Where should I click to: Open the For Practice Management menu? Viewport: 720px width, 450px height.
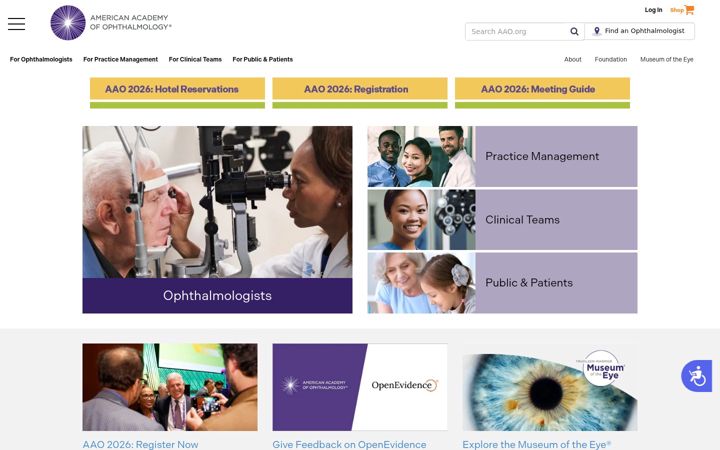point(120,59)
